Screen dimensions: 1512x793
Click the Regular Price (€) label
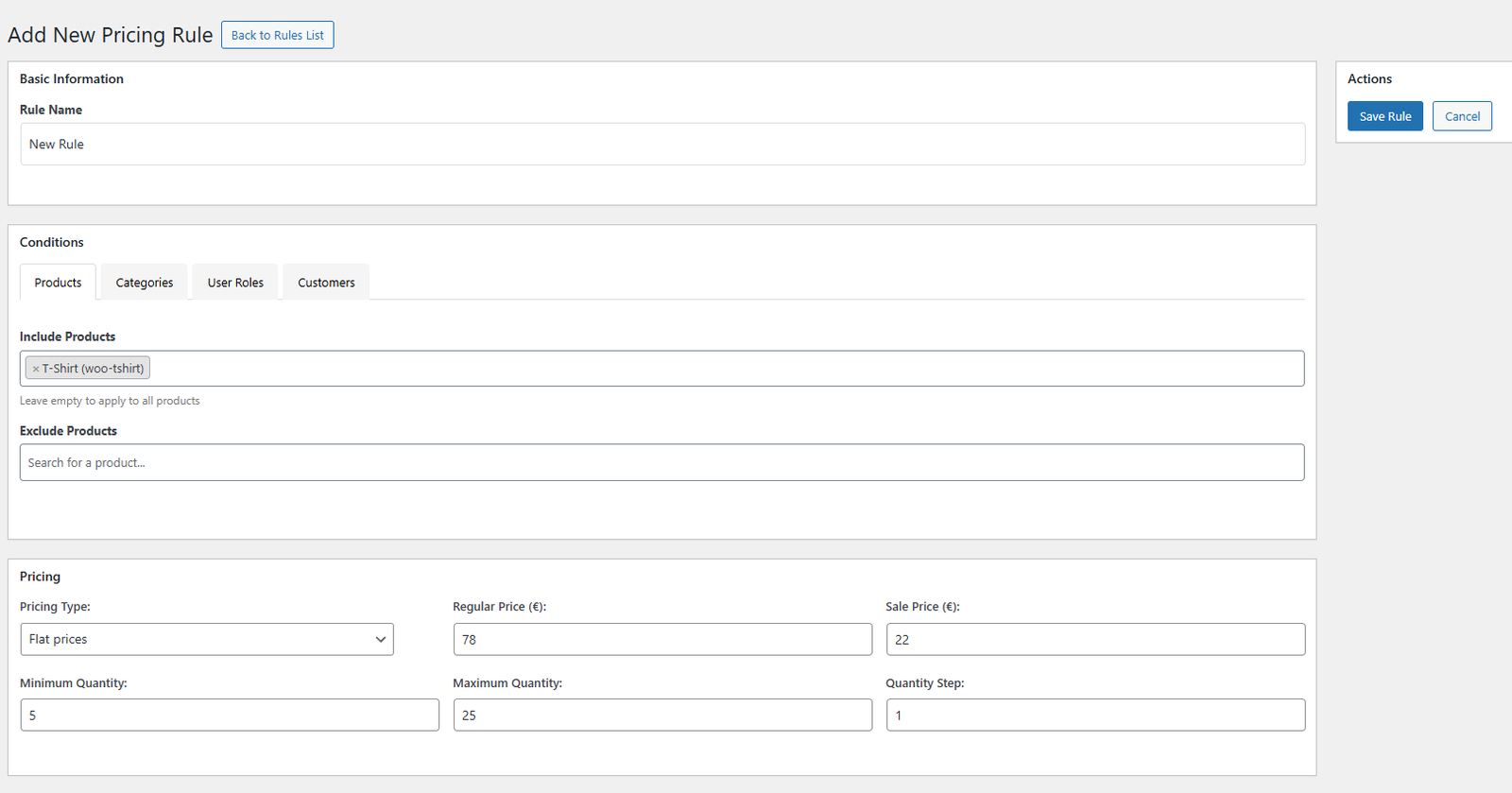pyautogui.click(x=499, y=607)
